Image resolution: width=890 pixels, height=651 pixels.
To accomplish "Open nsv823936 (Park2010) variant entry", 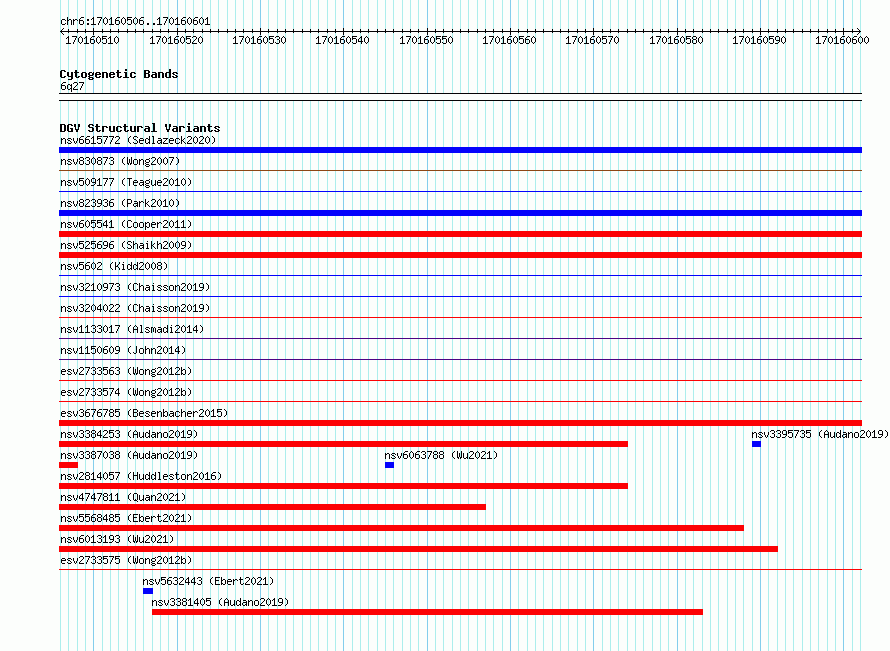I will point(120,203).
